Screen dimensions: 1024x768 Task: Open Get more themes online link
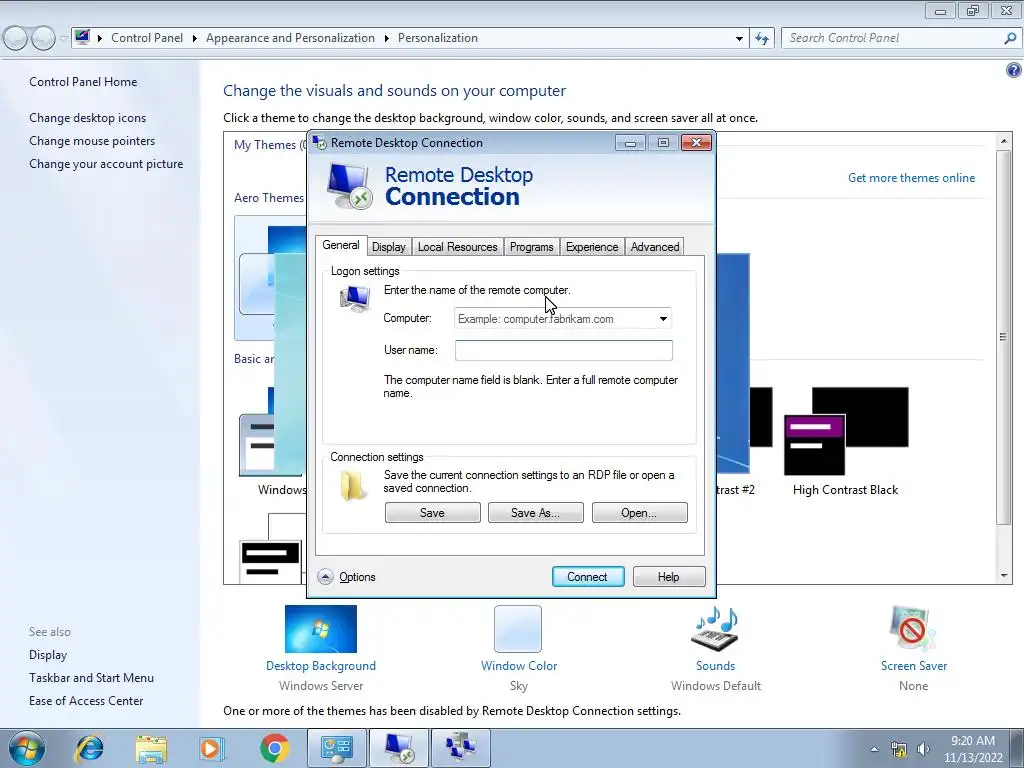point(911,178)
